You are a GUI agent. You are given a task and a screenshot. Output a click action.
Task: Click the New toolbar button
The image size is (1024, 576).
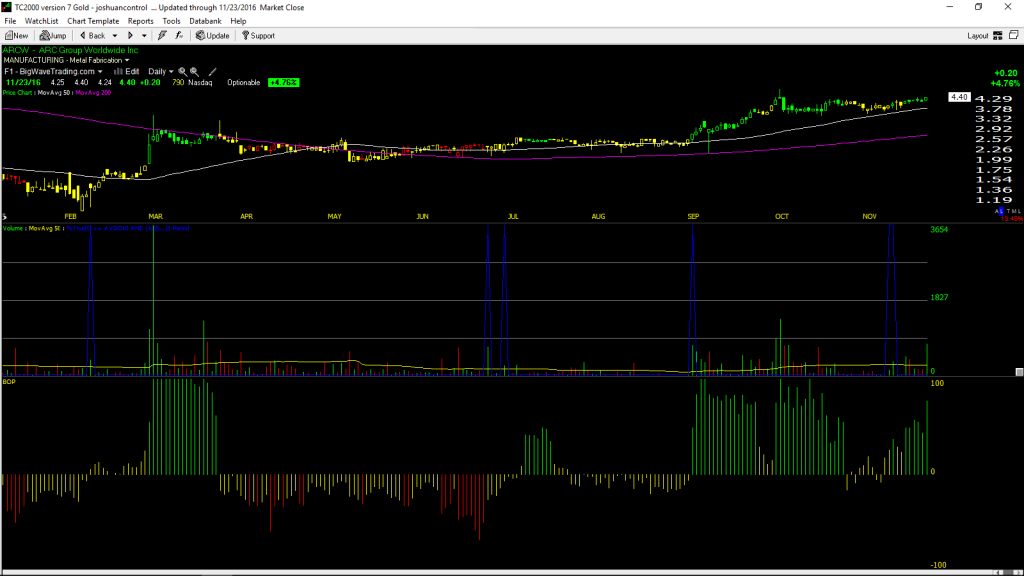(x=16, y=36)
